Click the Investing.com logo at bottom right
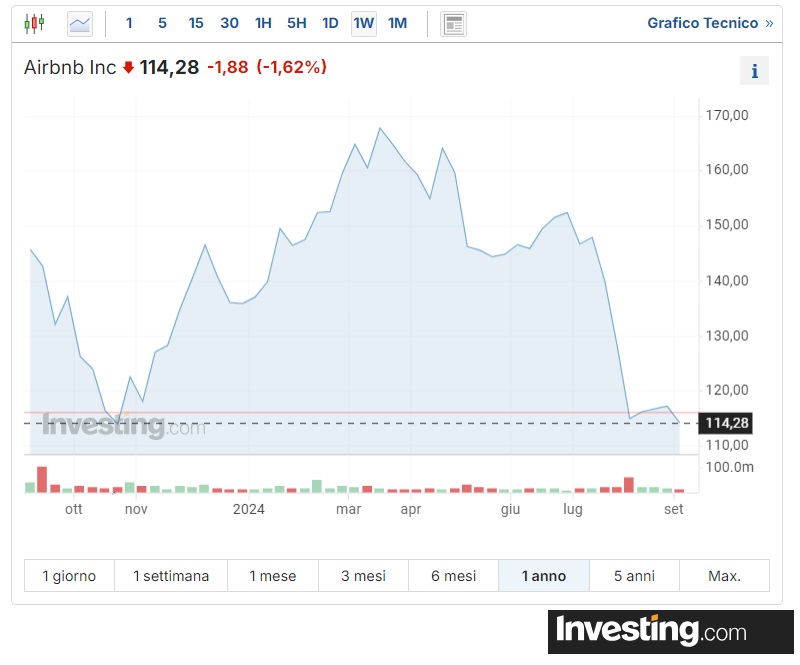800x665 pixels. pyautogui.click(x=670, y=631)
